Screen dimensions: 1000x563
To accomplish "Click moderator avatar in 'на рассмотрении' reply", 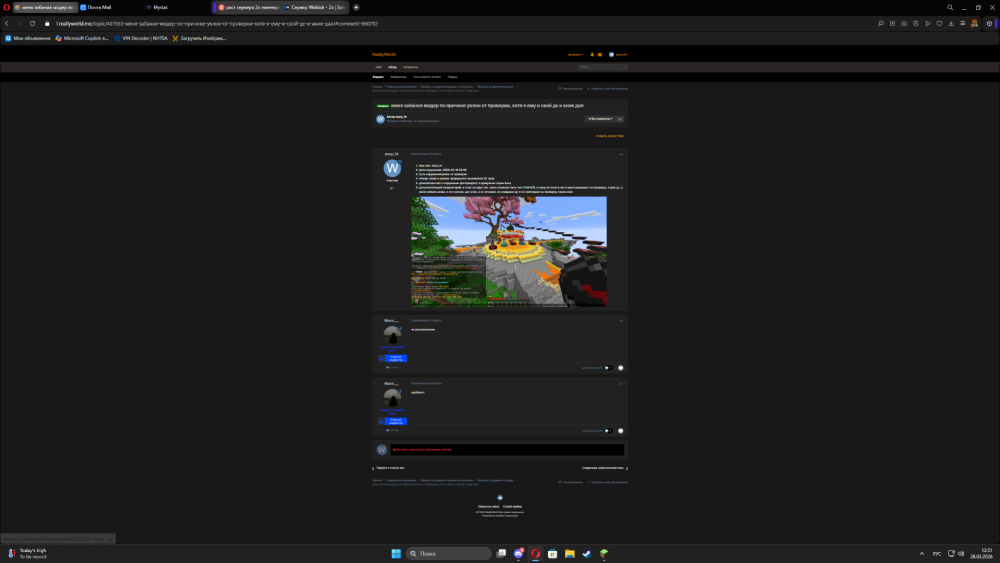I will 392,334.
